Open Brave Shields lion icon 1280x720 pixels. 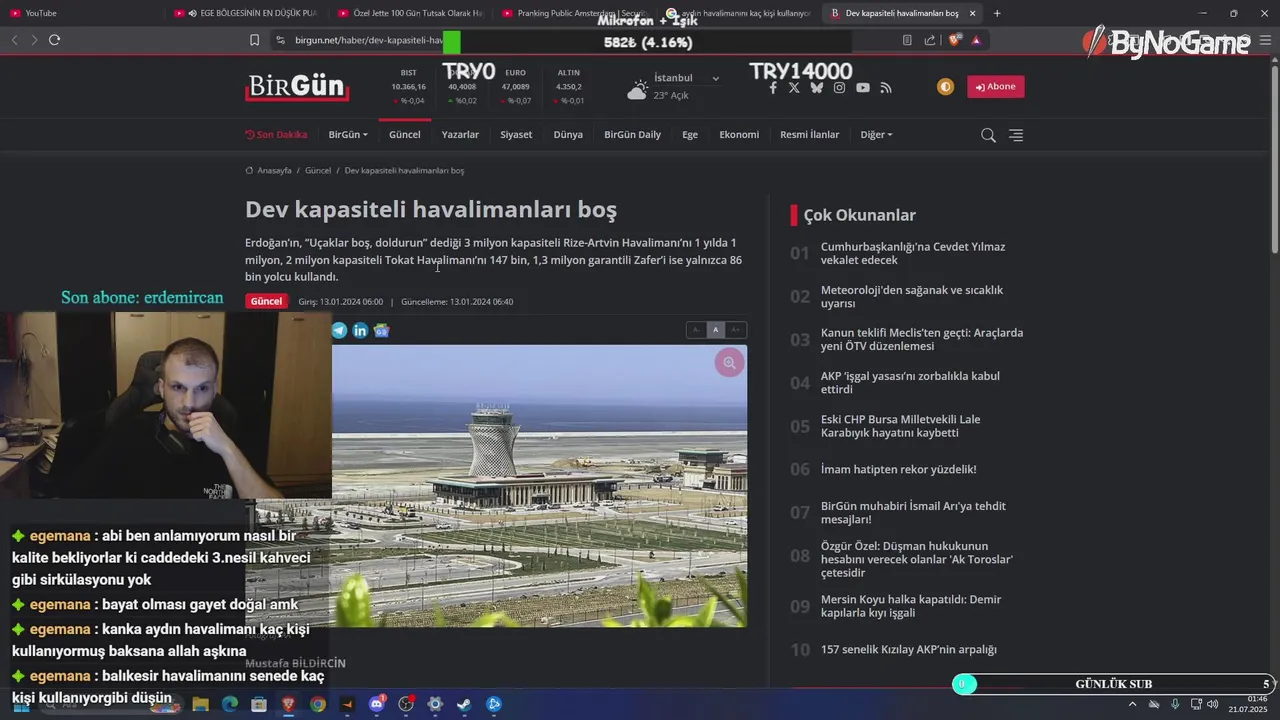tap(954, 40)
